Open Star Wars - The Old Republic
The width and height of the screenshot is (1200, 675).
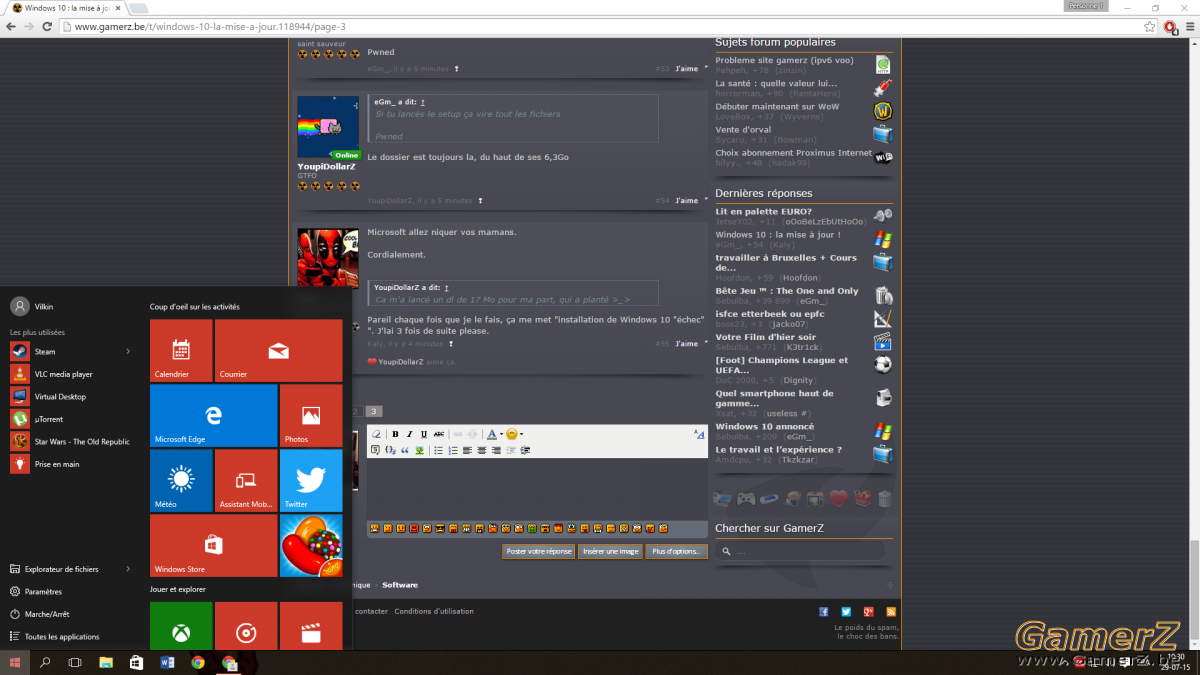tap(70, 442)
